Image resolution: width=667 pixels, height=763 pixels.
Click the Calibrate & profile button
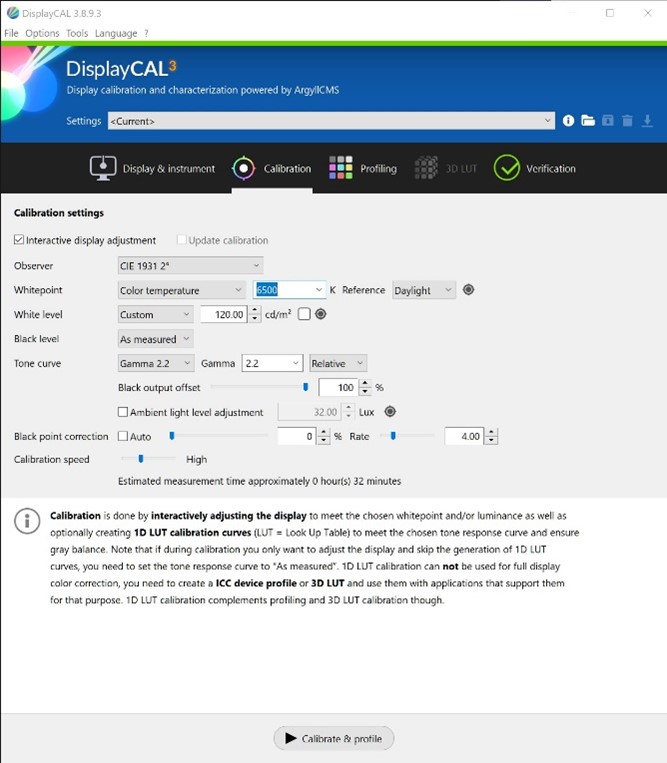(334, 738)
